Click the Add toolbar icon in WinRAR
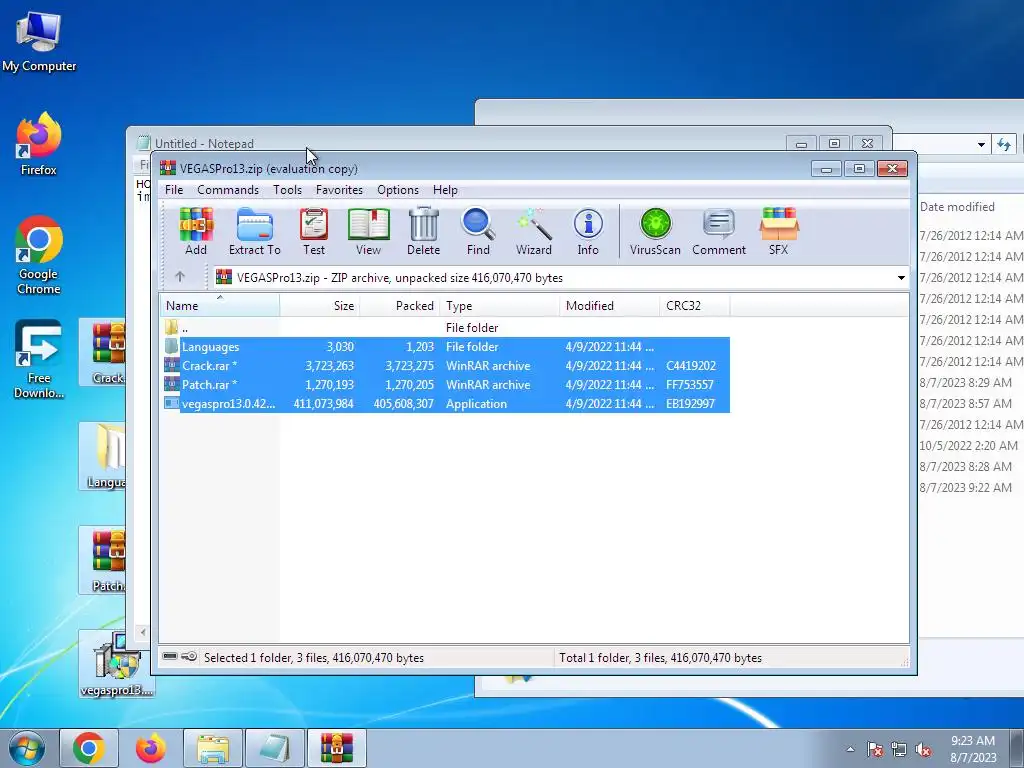This screenshot has height=768, width=1024. (196, 231)
